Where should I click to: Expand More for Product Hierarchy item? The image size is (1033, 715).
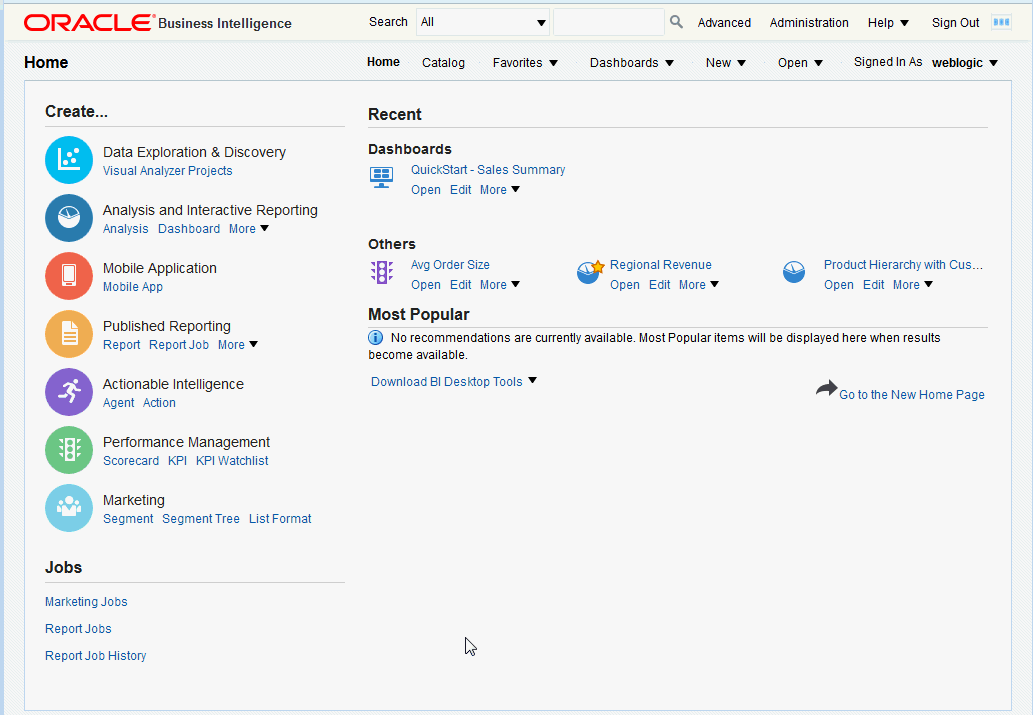913,285
